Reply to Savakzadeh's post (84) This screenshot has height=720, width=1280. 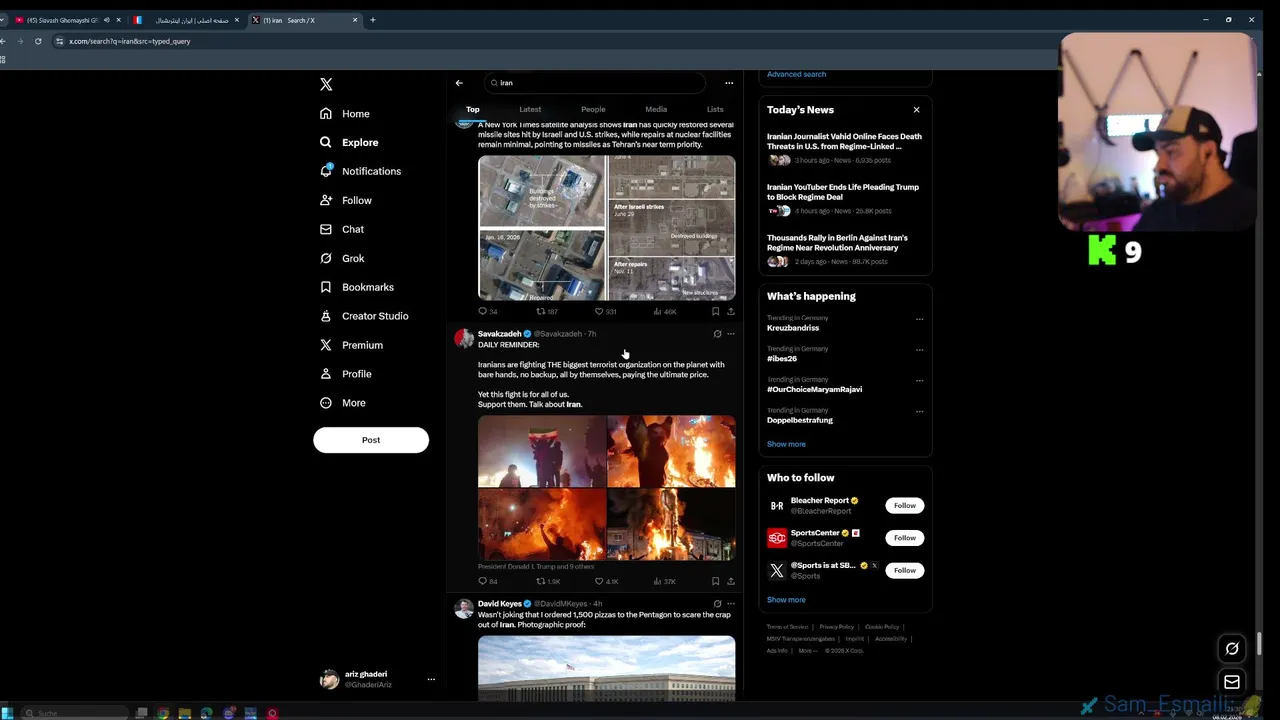point(488,581)
